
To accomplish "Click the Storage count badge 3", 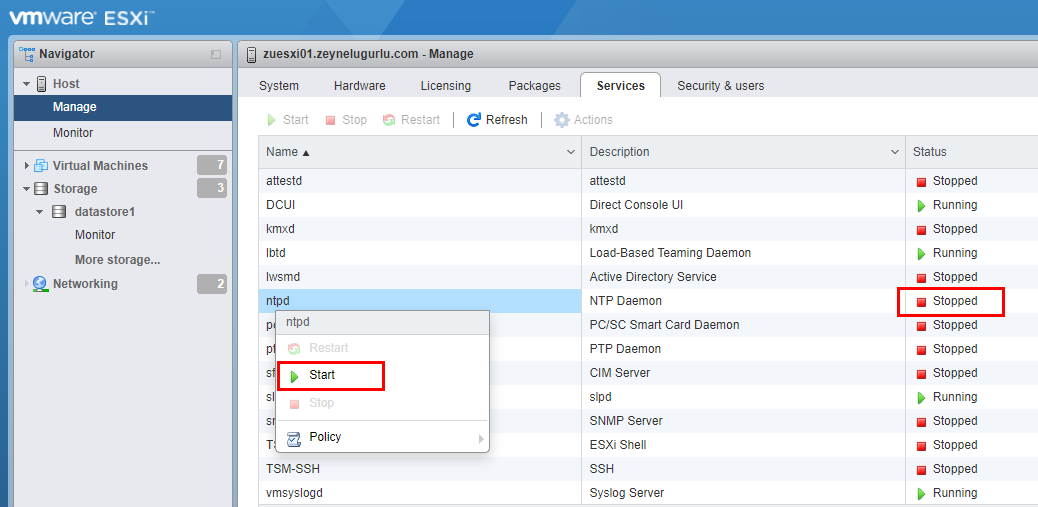I will [212, 189].
